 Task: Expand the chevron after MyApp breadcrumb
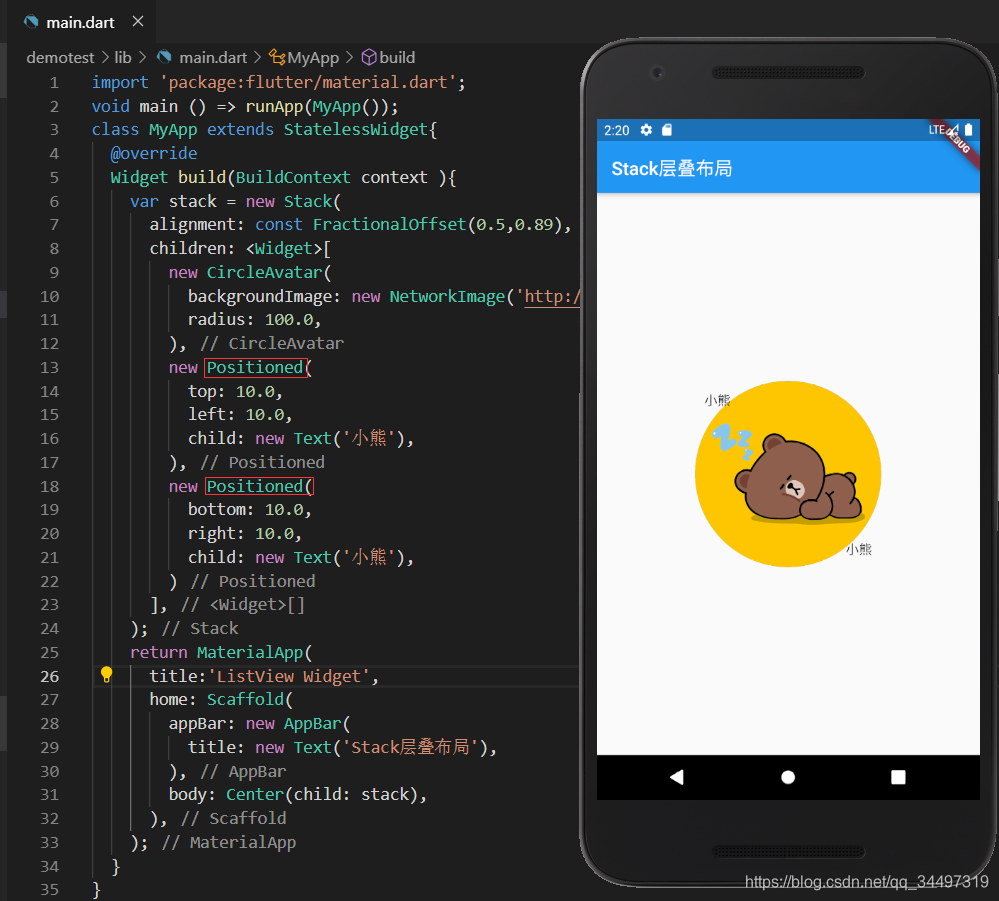tap(349, 57)
